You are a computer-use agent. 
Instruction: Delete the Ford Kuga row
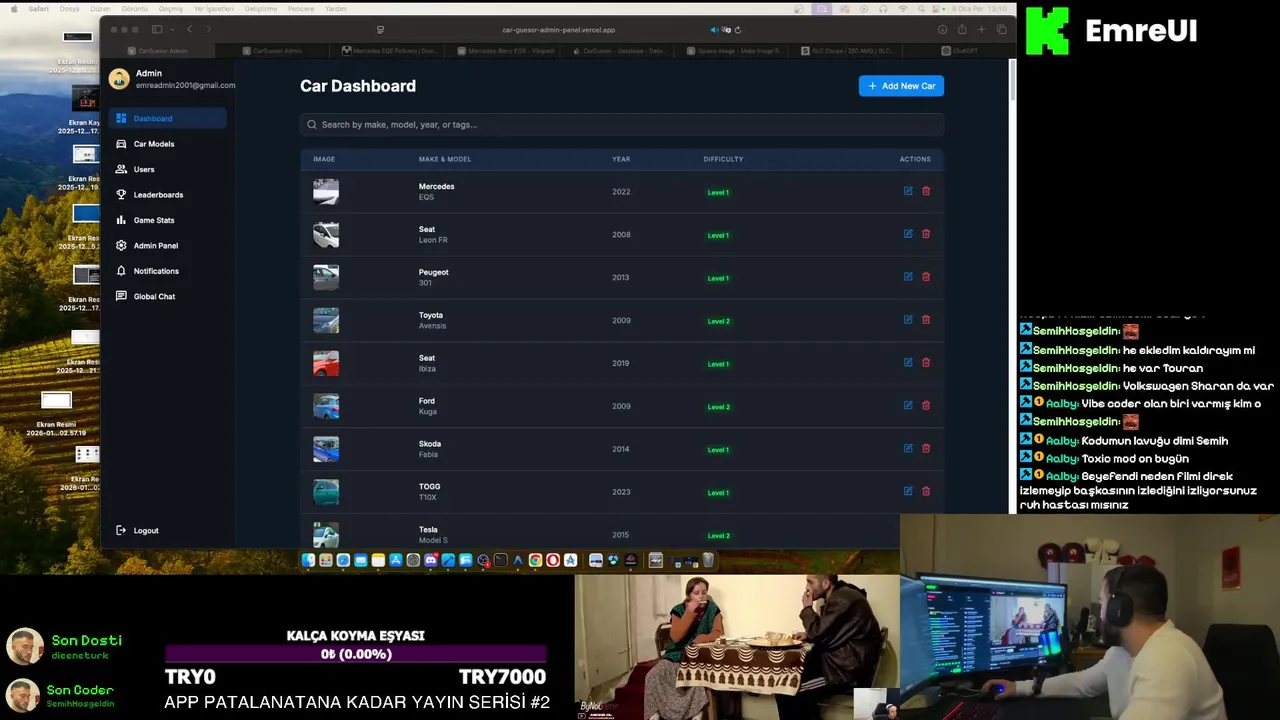pos(926,406)
